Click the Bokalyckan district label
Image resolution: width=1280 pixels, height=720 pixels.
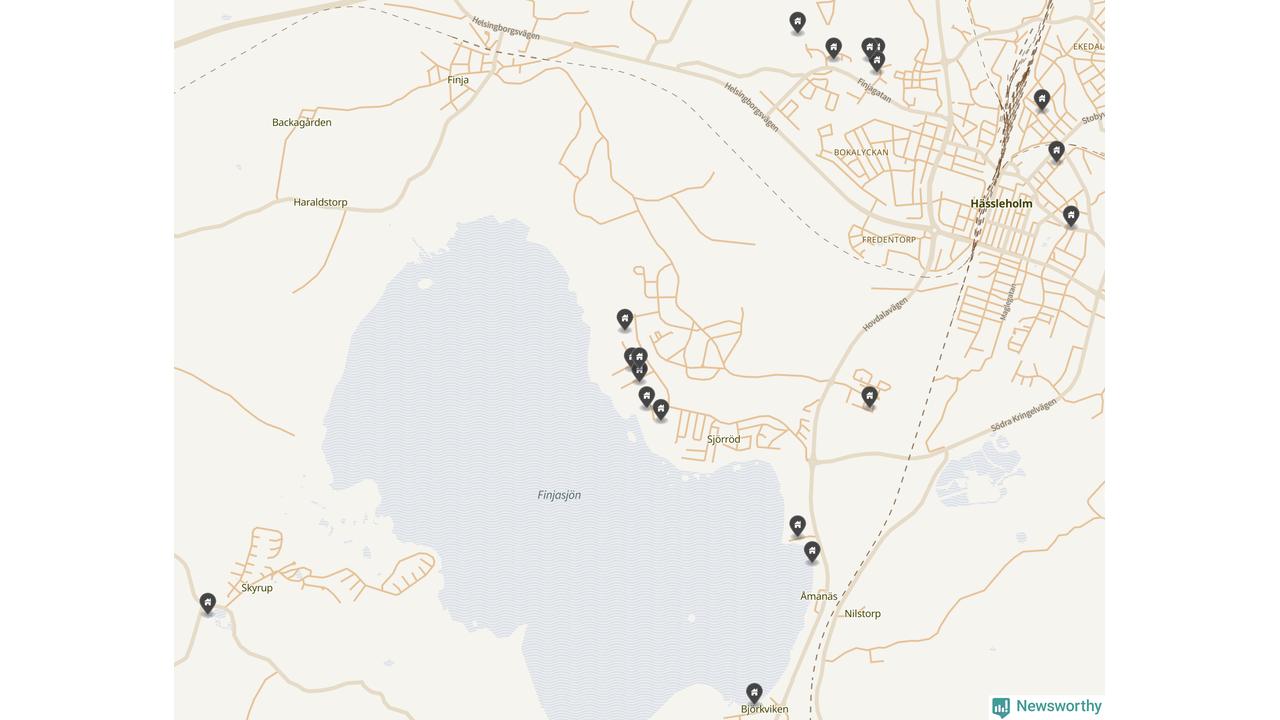(861, 153)
